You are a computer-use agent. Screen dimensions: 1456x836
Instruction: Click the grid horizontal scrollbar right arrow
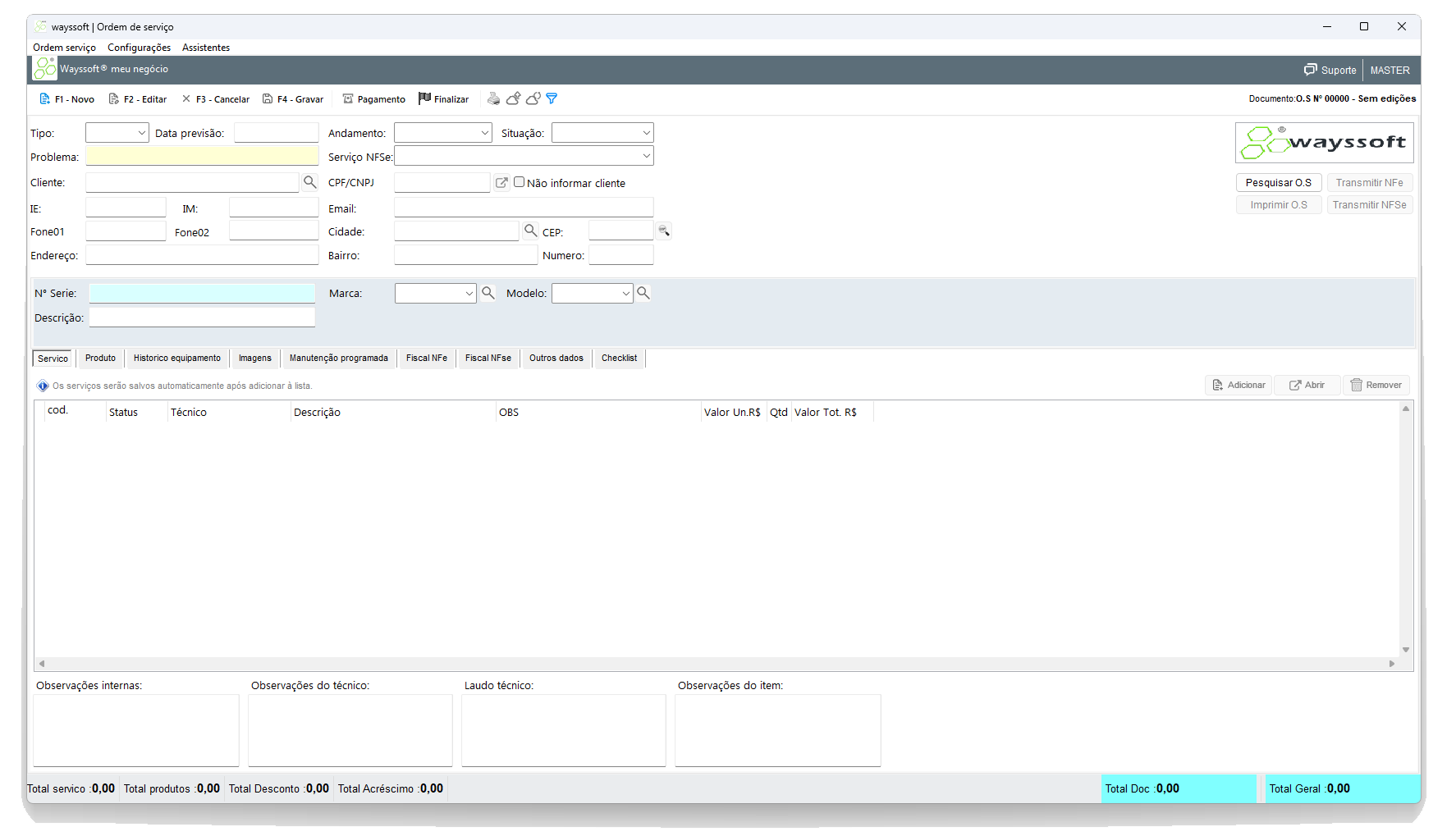tap(1392, 664)
